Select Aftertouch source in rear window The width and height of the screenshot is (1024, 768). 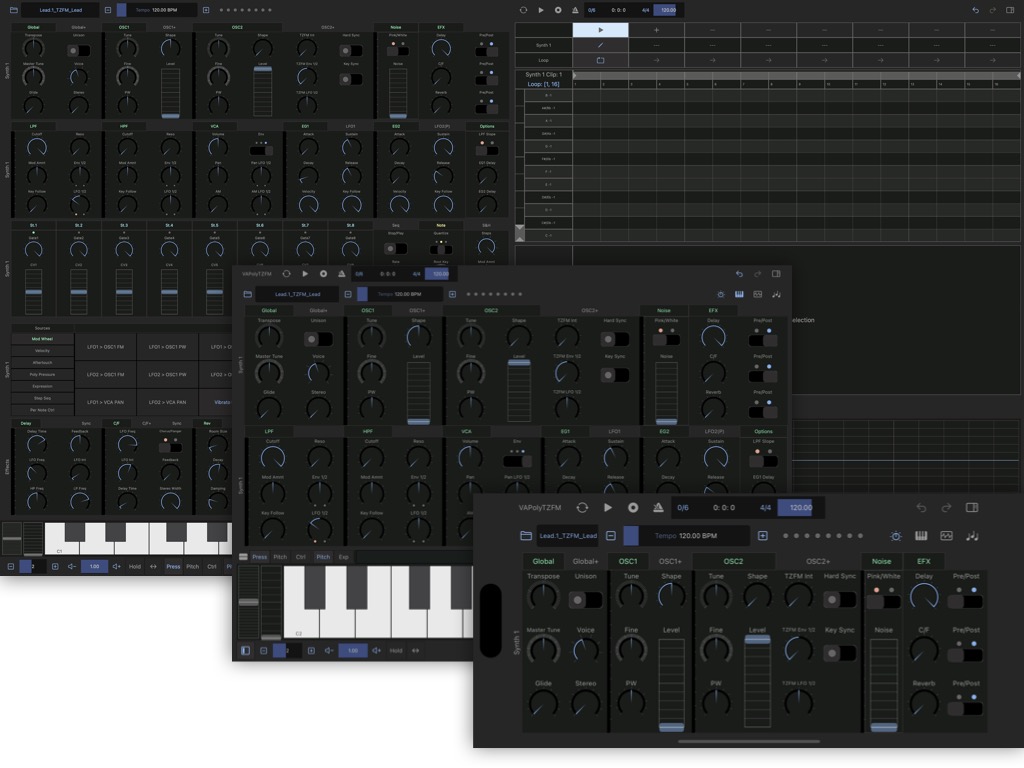click(x=42, y=362)
